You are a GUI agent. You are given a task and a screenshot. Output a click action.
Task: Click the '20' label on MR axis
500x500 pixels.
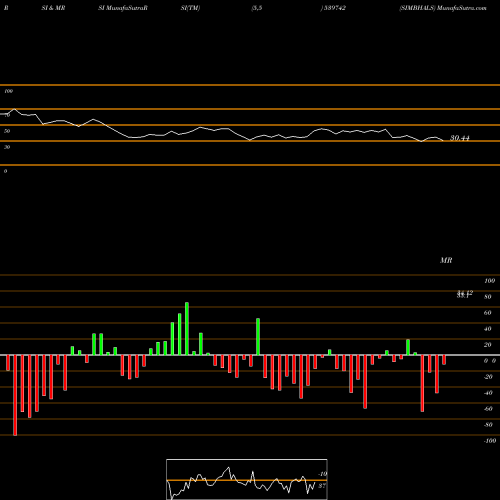tap(487, 345)
